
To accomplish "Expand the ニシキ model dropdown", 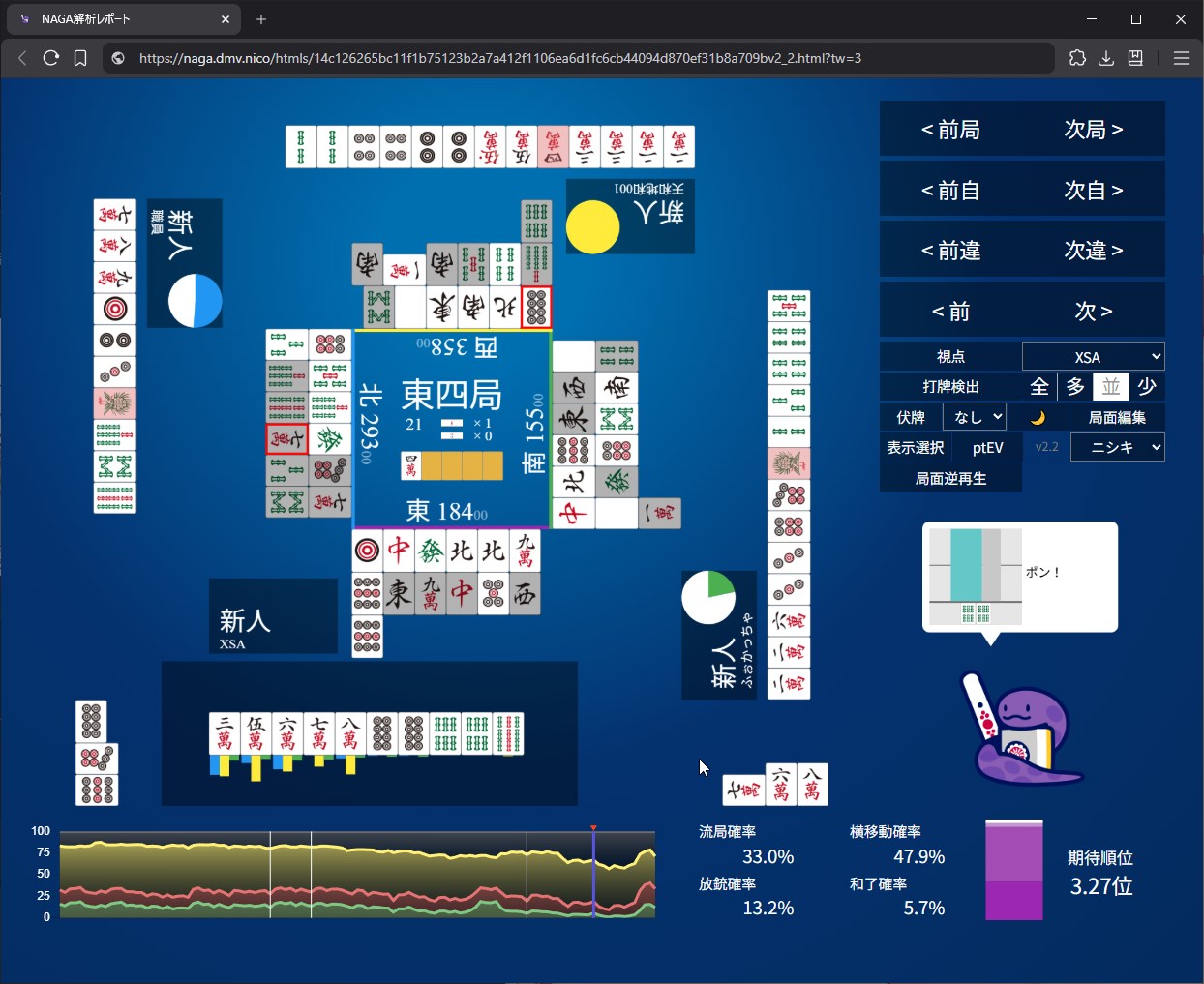I will 1117,447.
